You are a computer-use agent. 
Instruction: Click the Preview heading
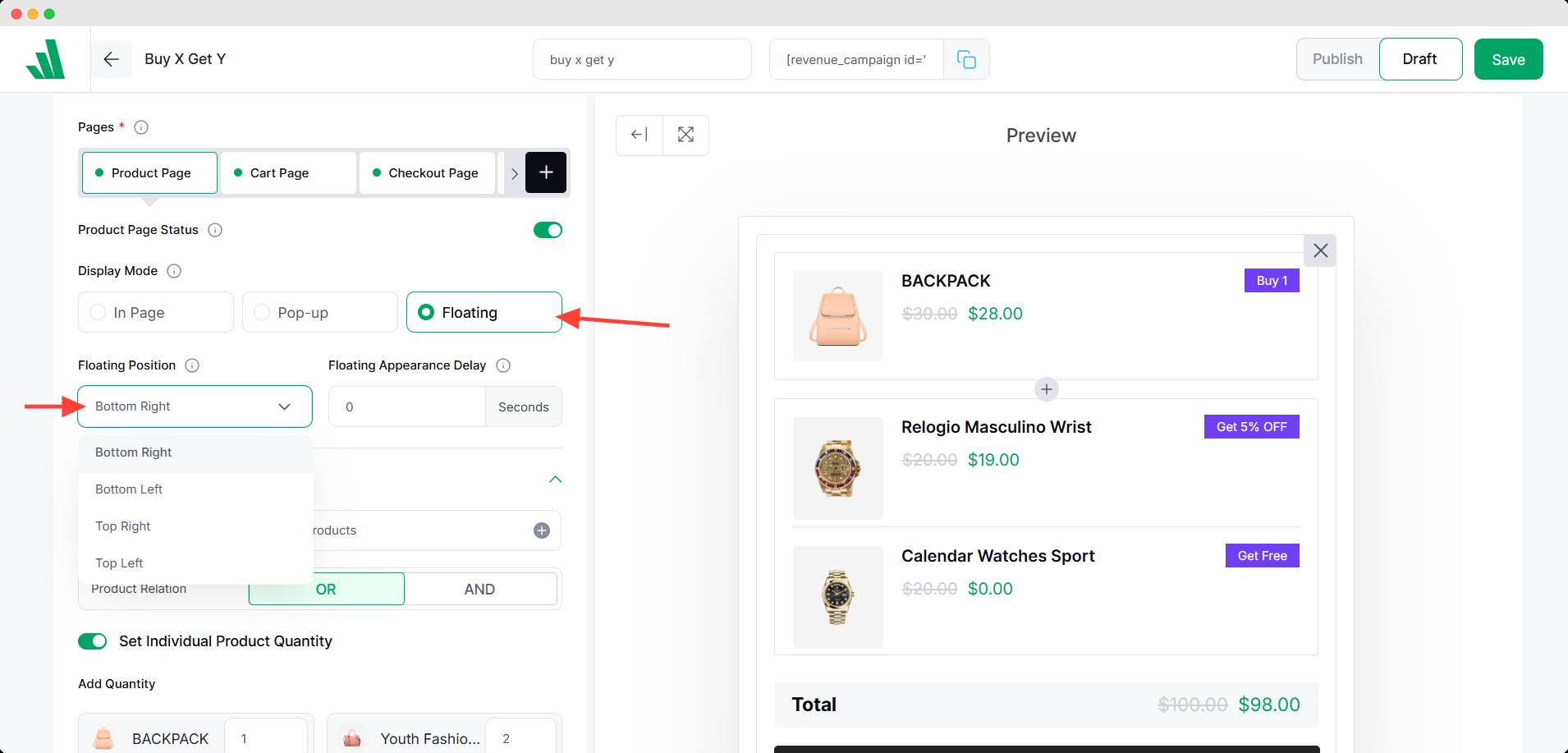point(1041,135)
